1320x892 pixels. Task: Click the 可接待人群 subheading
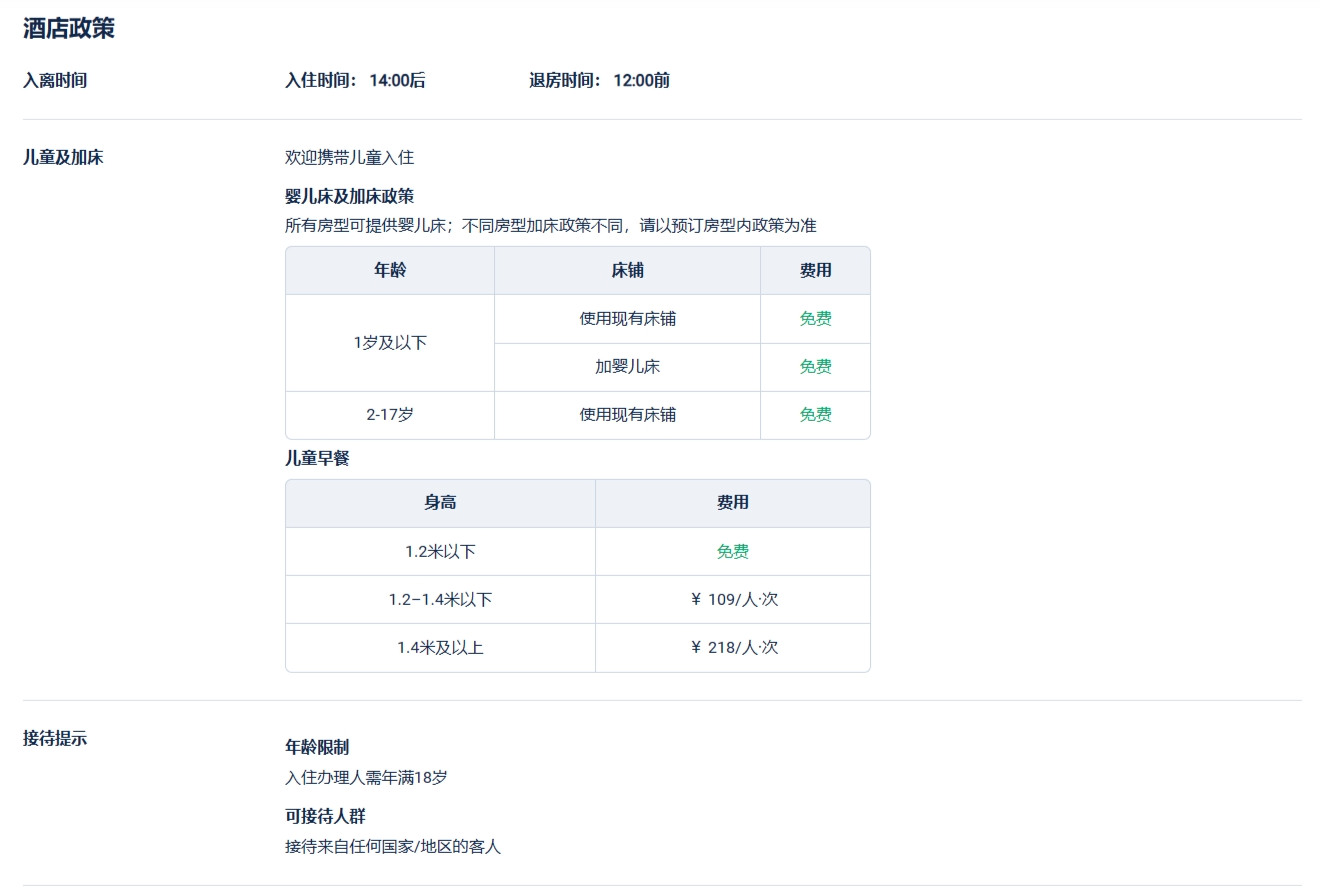[x=325, y=816]
